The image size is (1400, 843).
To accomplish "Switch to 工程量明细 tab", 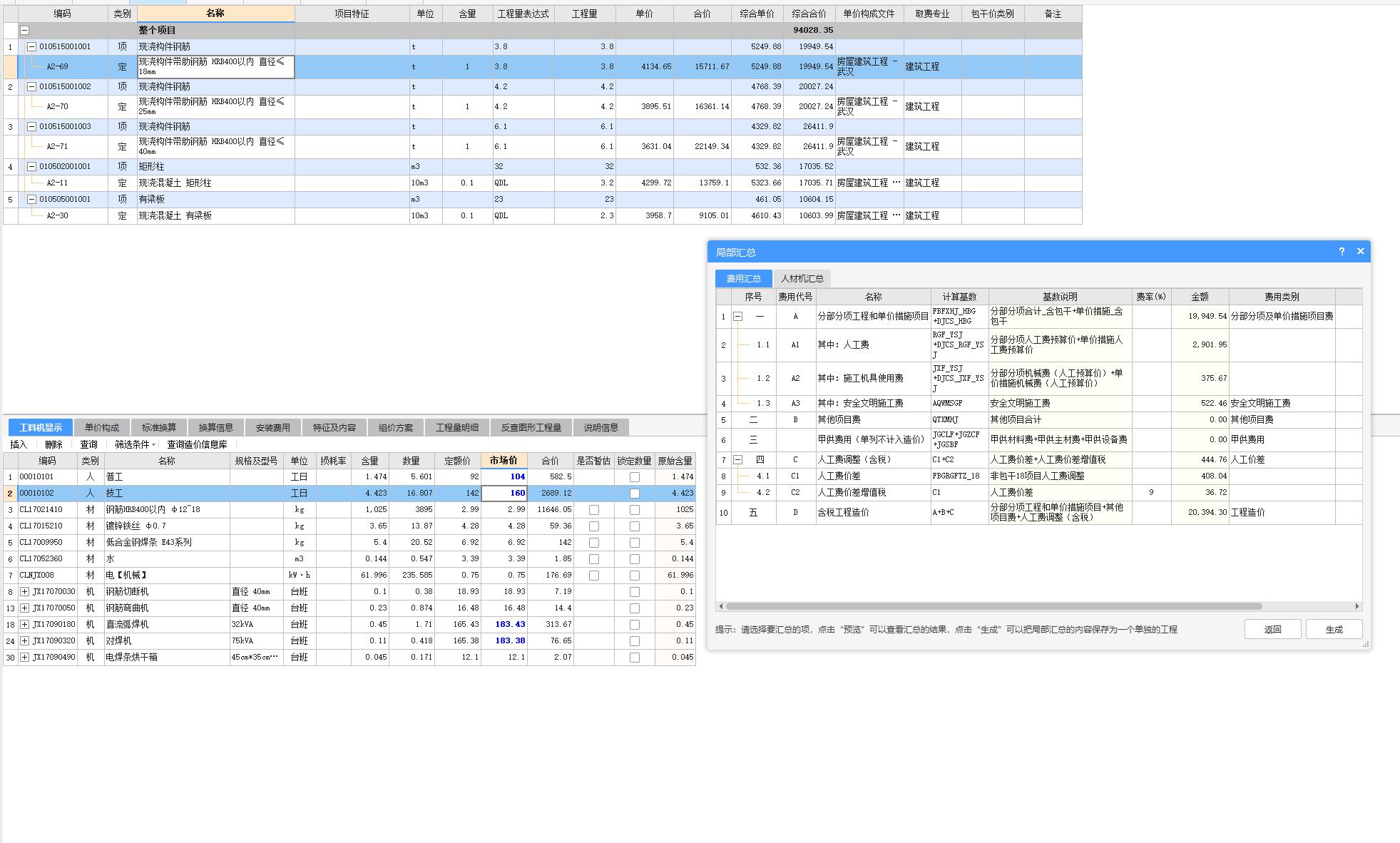I will pos(457,427).
